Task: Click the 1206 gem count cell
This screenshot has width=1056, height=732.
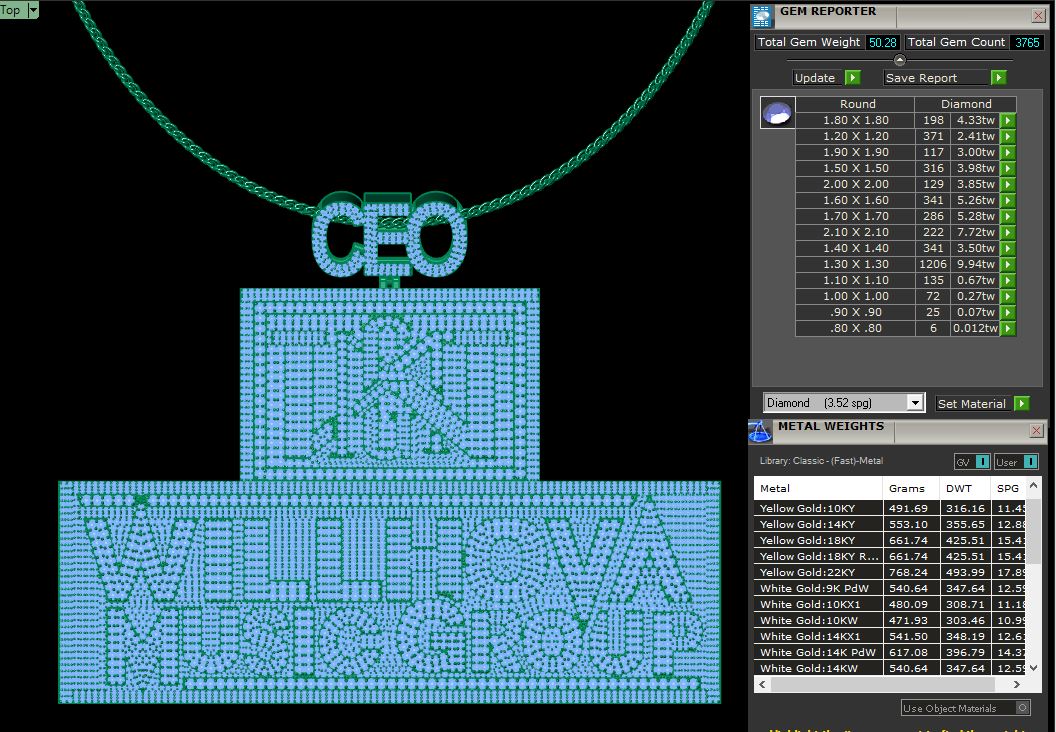Action: pyautogui.click(x=933, y=265)
